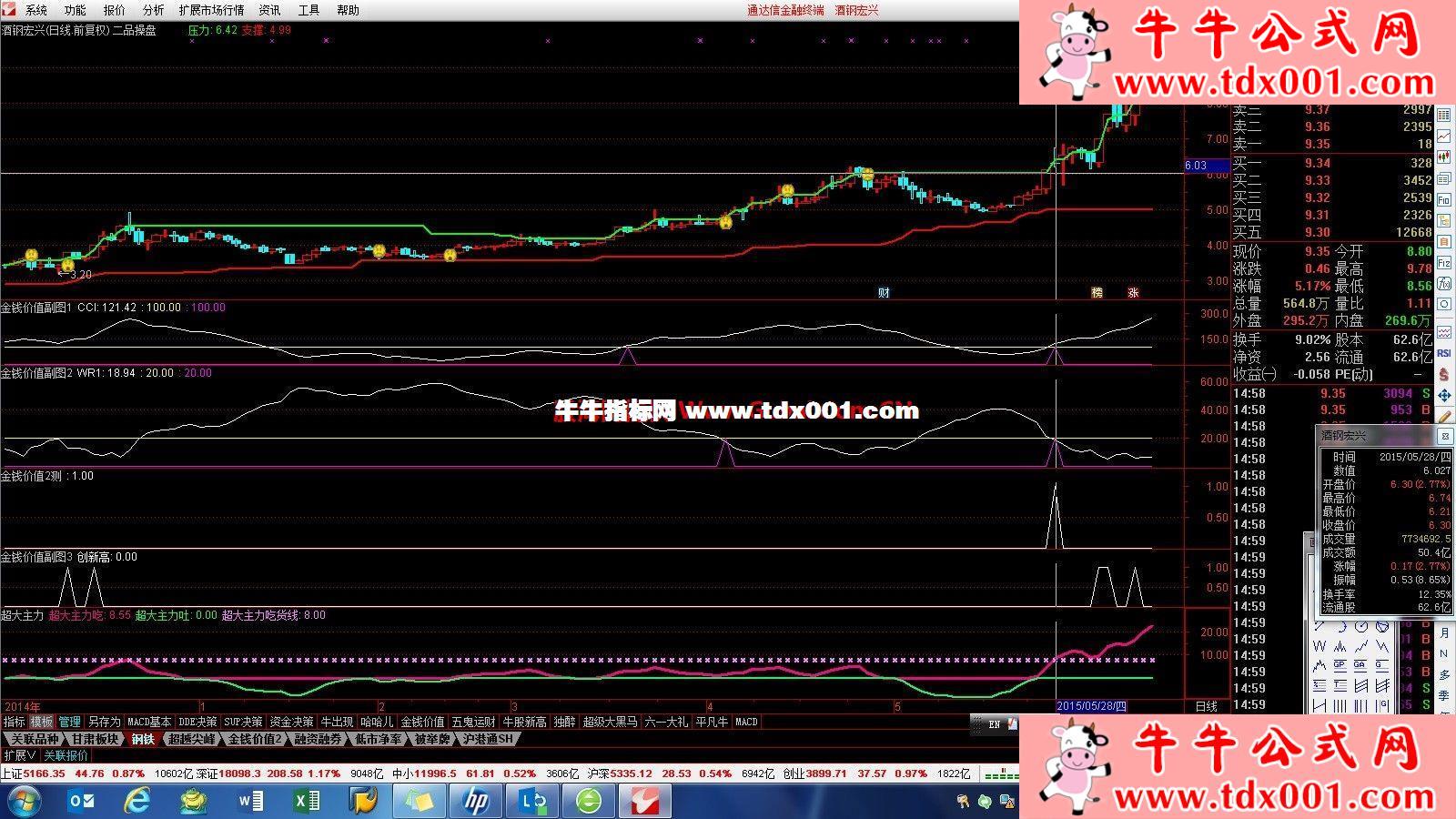Select the 季 period button
Viewport: 1456px width, 819px height.
point(1444,695)
